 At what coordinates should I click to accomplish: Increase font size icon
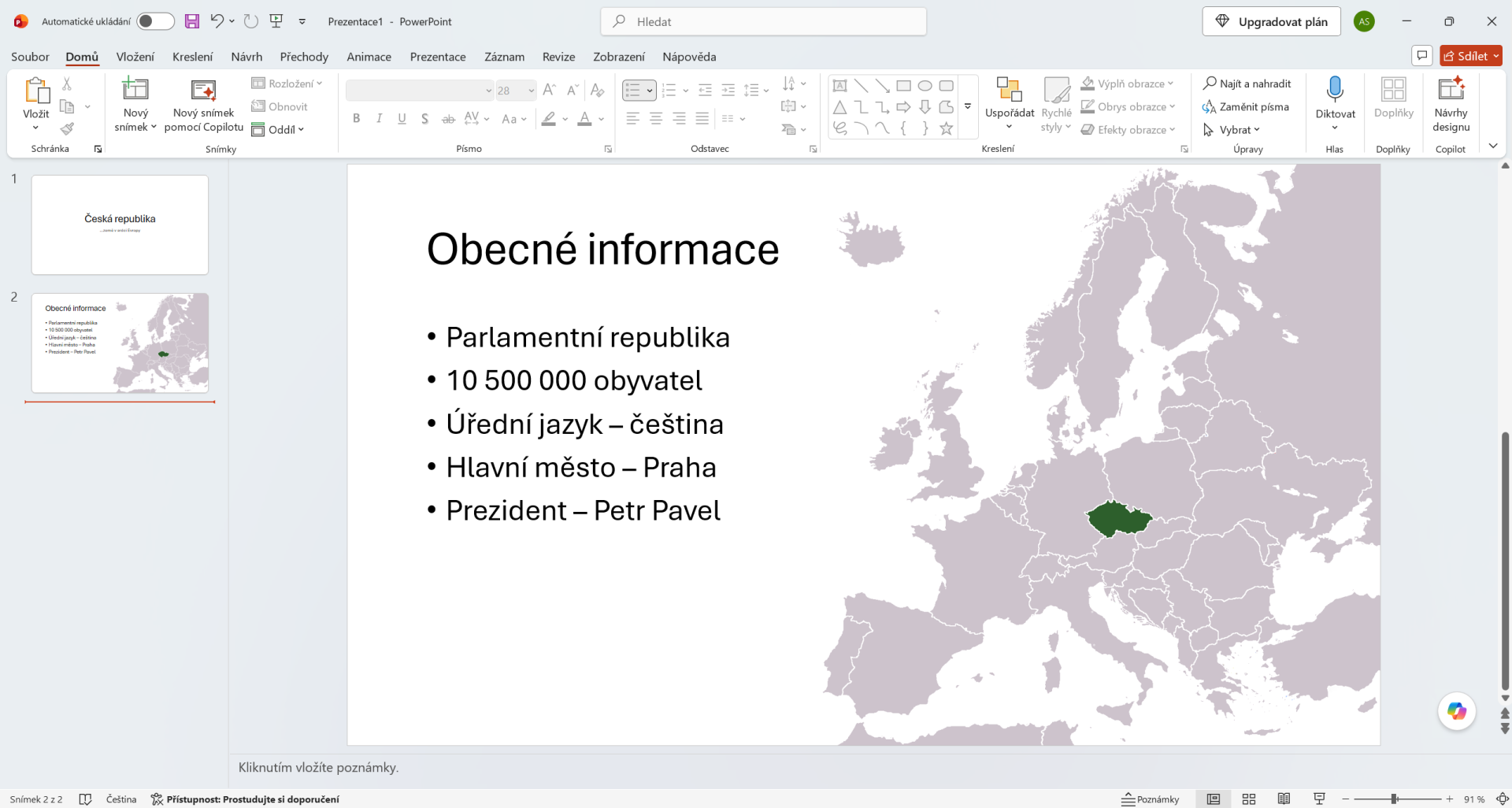pos(550,90)
